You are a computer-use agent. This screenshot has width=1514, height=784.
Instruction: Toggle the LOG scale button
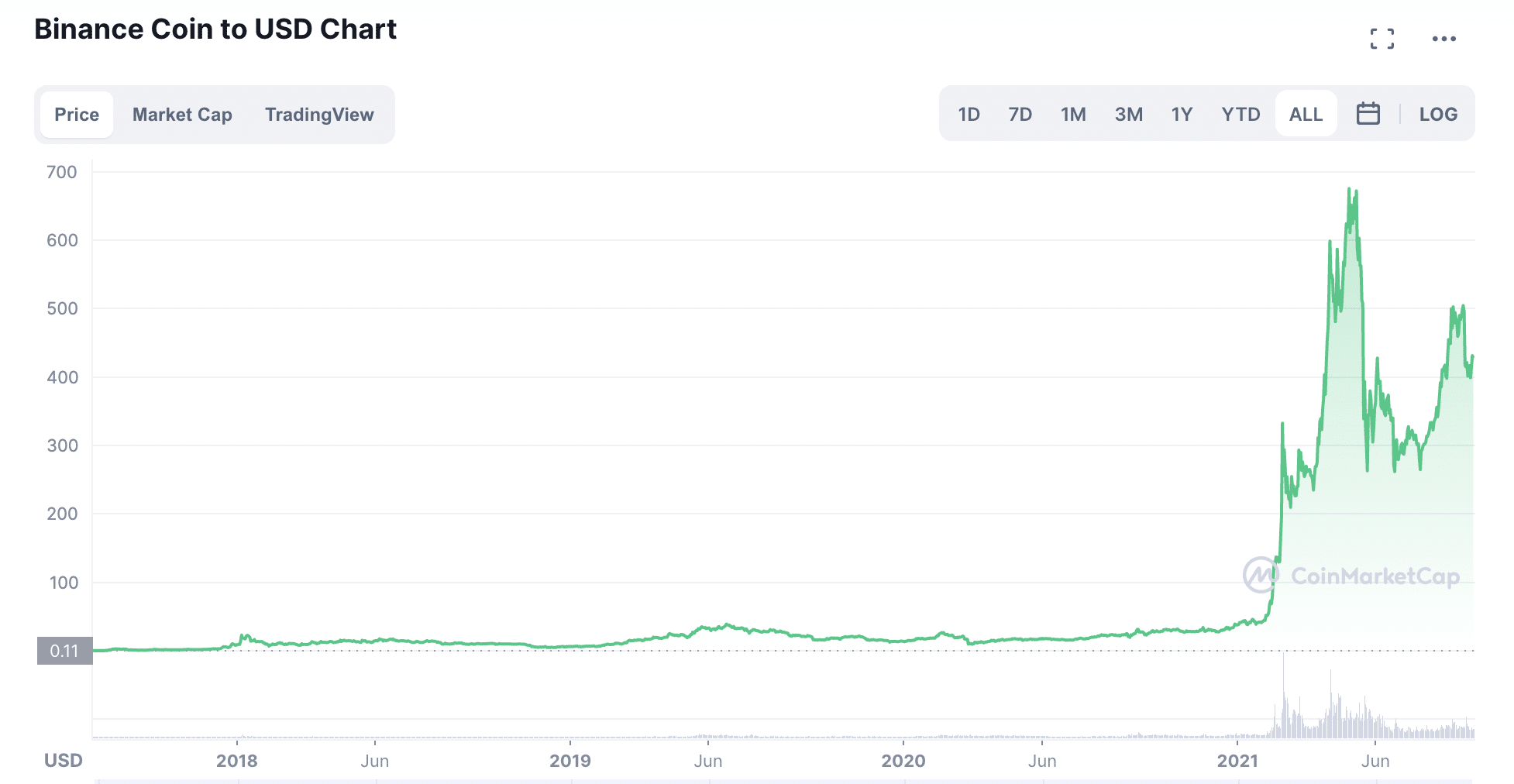1438,115
